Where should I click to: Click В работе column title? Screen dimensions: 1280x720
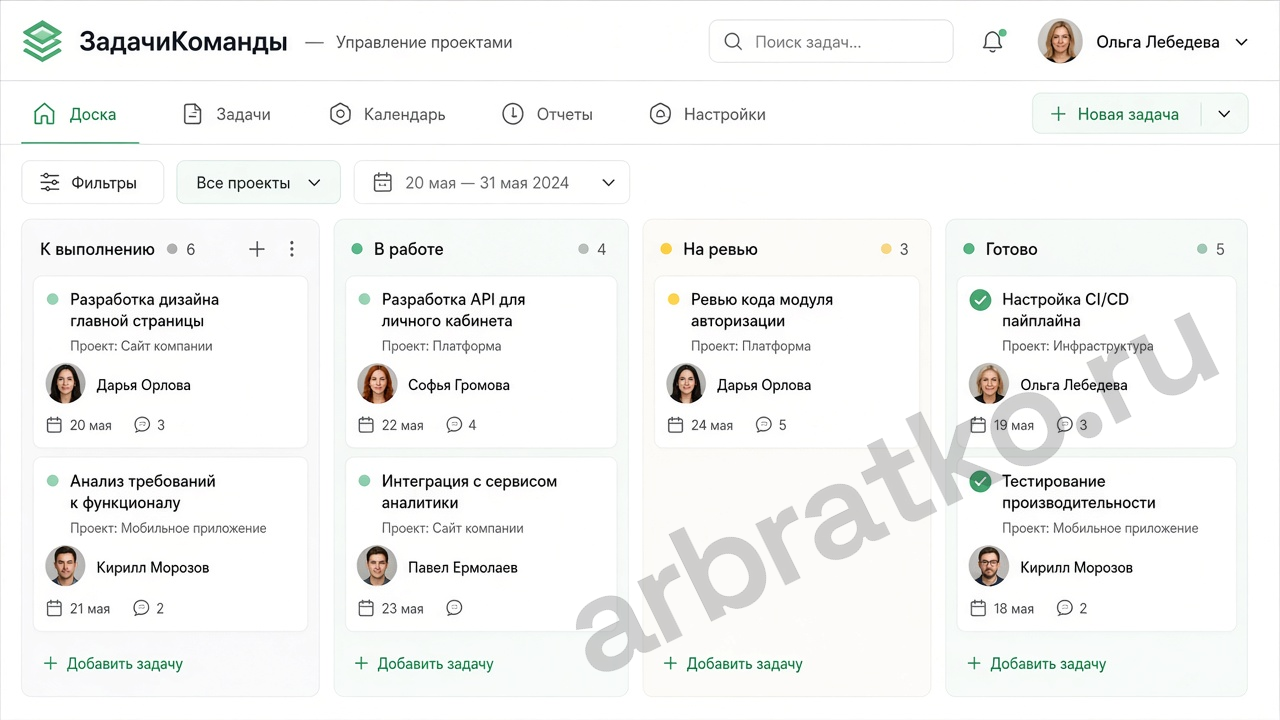click(x=408, y=249)
